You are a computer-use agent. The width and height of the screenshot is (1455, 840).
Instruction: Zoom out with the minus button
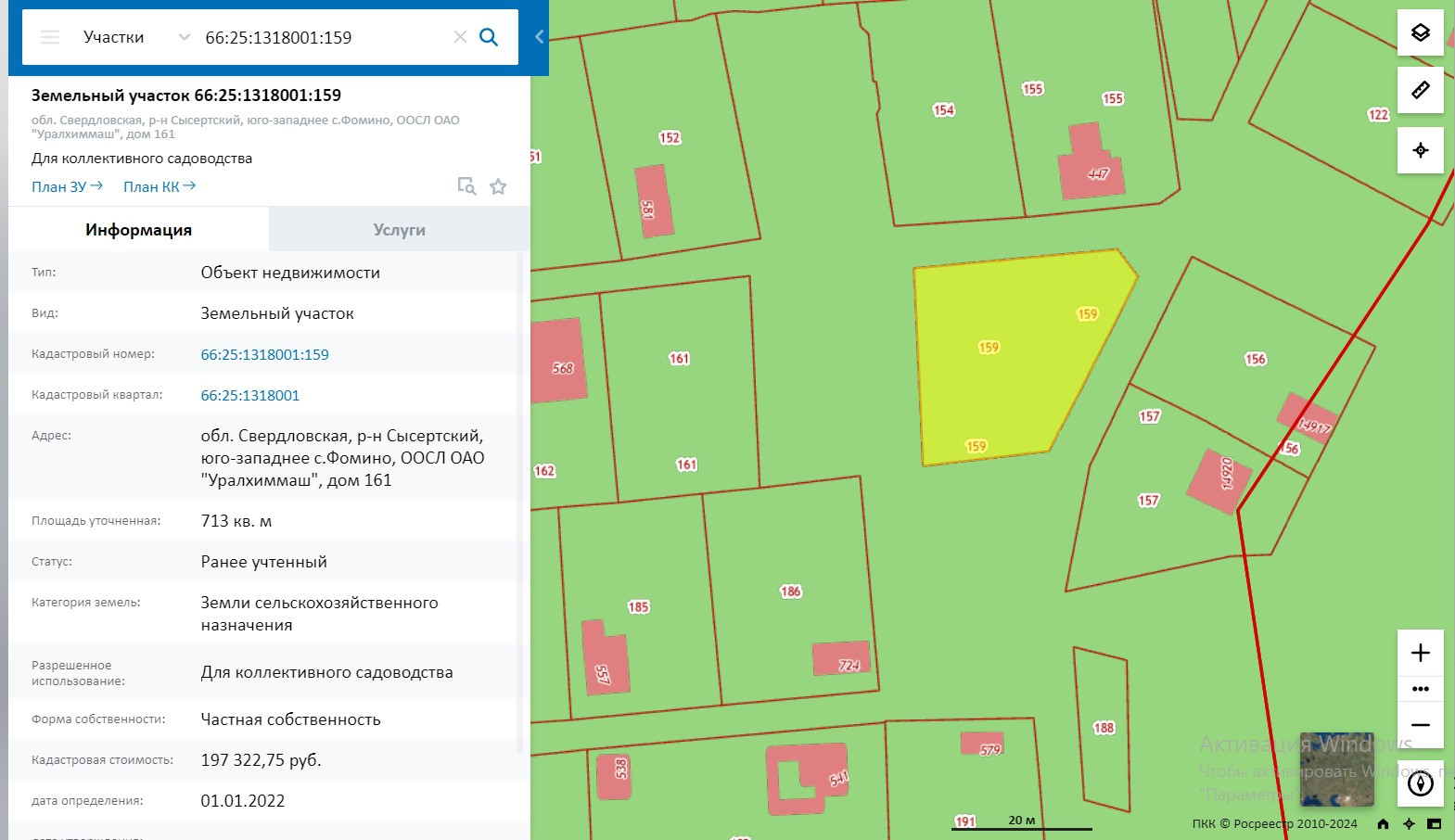pyautogui.click(x=1420, y=725)
